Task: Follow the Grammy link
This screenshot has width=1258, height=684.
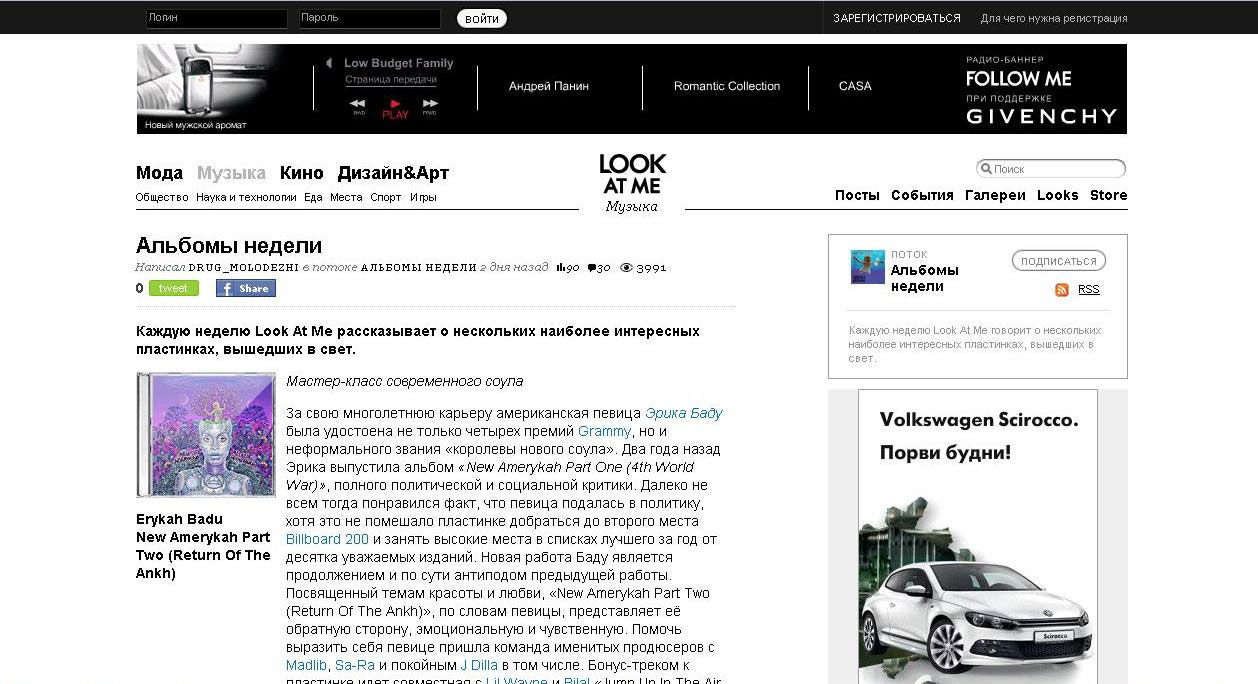Action: [605, 431]
